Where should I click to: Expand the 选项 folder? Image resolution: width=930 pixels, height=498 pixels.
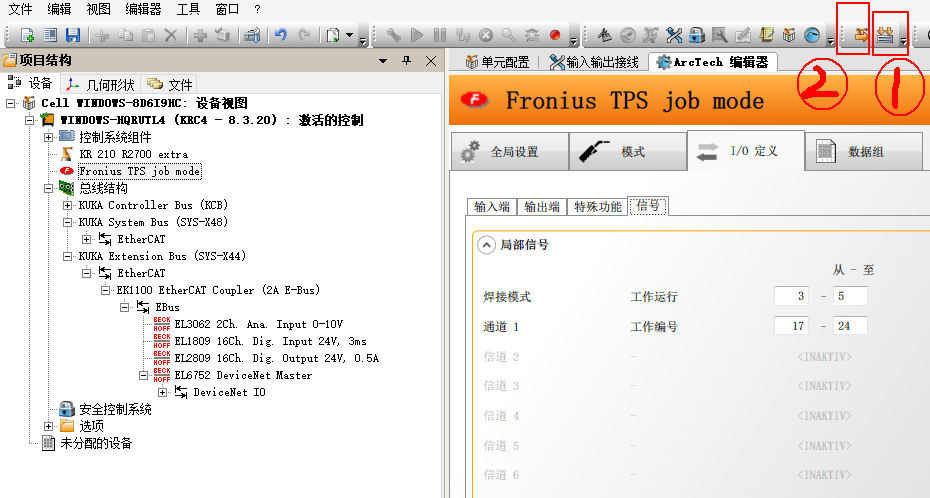[49, 426]
